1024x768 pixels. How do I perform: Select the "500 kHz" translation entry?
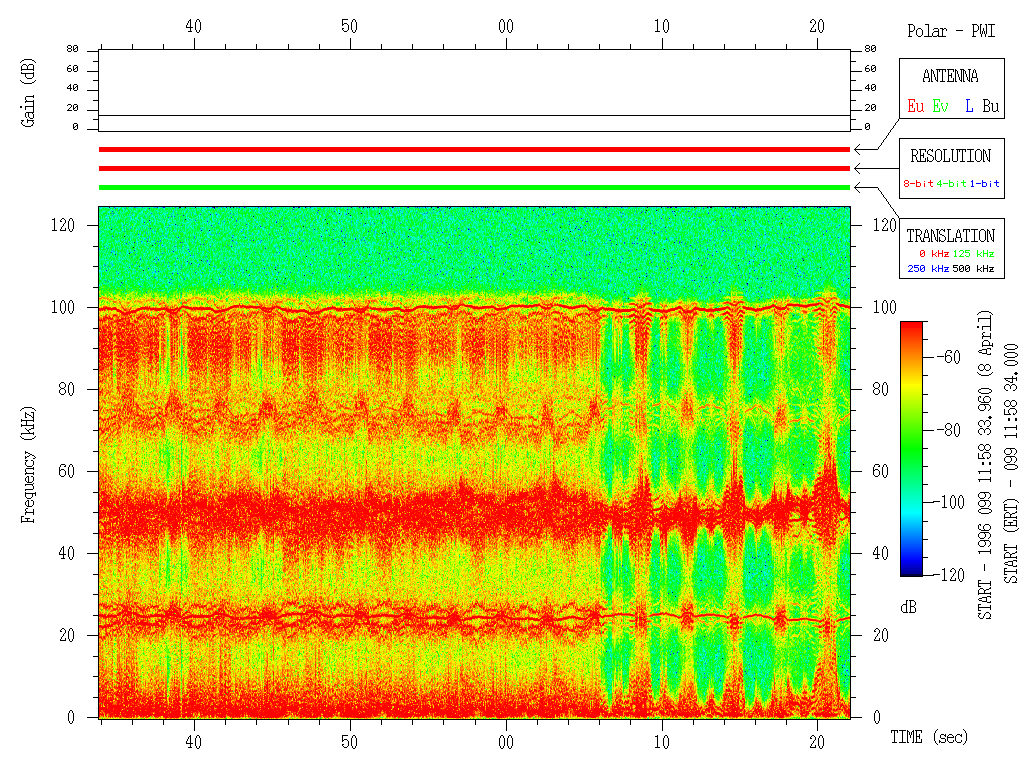(977, 269)
